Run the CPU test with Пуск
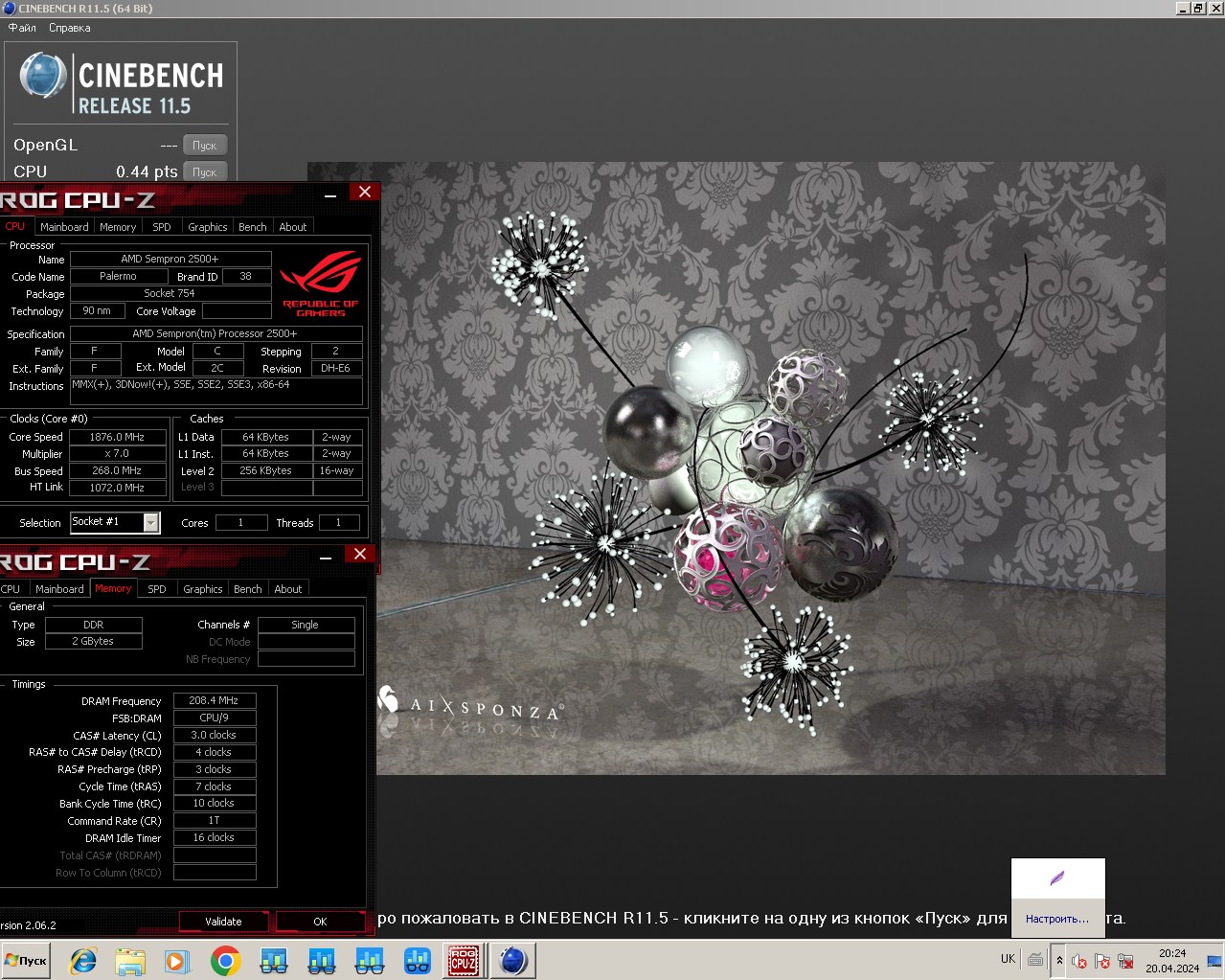Screen dimensions: 1225x980 coord(205,171)
